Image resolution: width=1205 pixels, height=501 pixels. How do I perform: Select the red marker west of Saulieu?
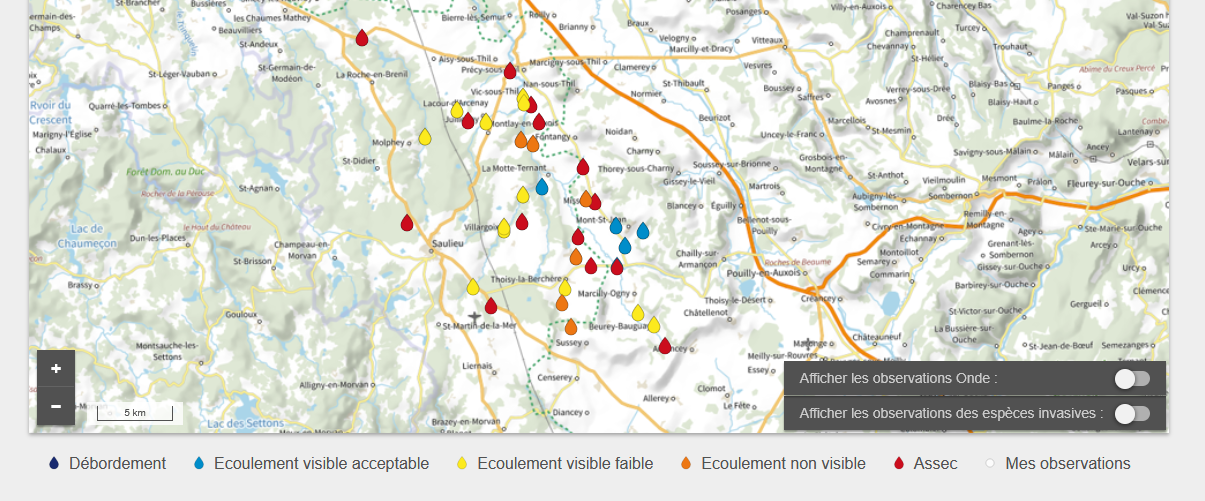coord(407,223)
